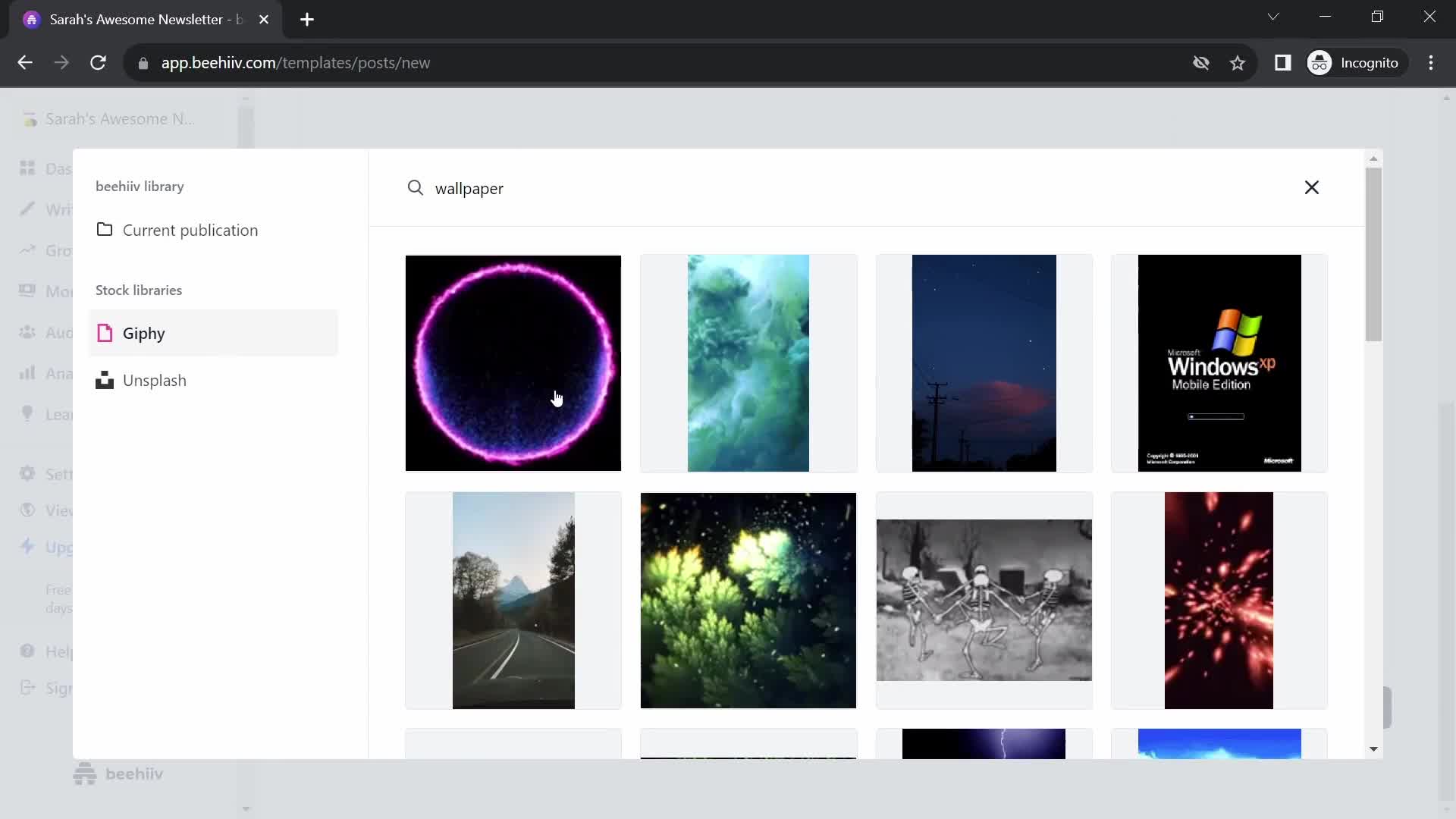Image resolution: width=1456 pixels, height=819 pixels.
Task: Click the address bar URL
Action: click(x=296, y=63)
